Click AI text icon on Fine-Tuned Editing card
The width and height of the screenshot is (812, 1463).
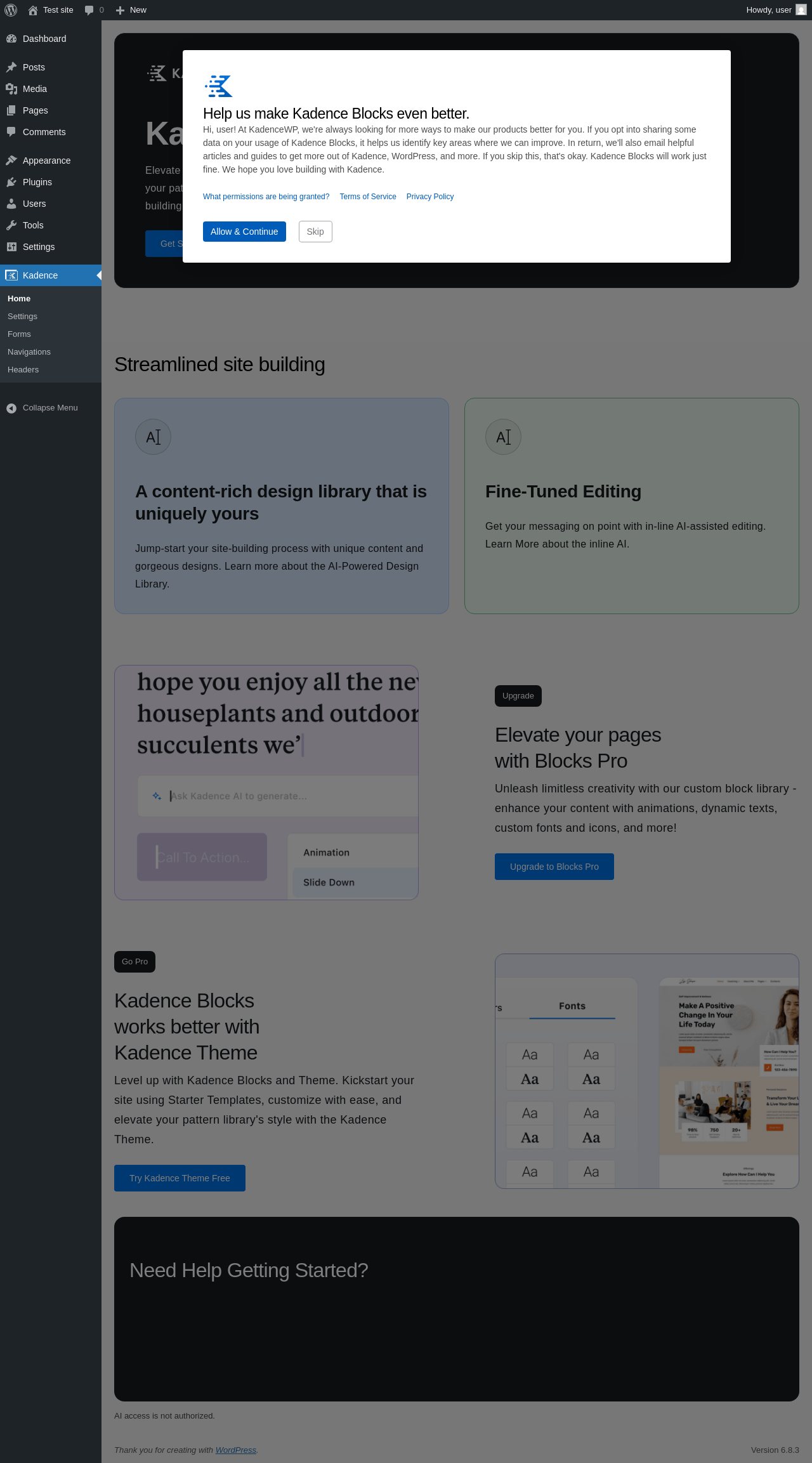pos(503,437)
